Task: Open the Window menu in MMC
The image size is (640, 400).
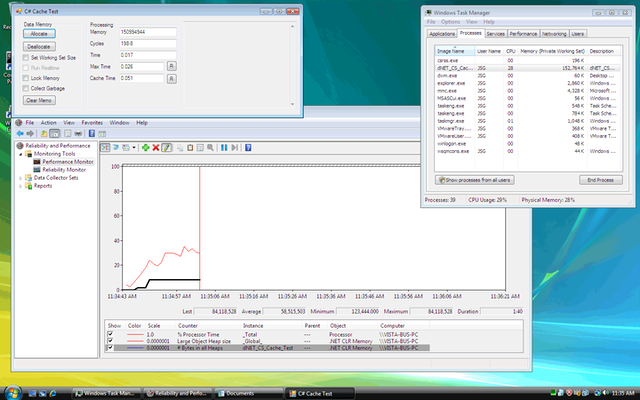Action: tap(119, 122)
